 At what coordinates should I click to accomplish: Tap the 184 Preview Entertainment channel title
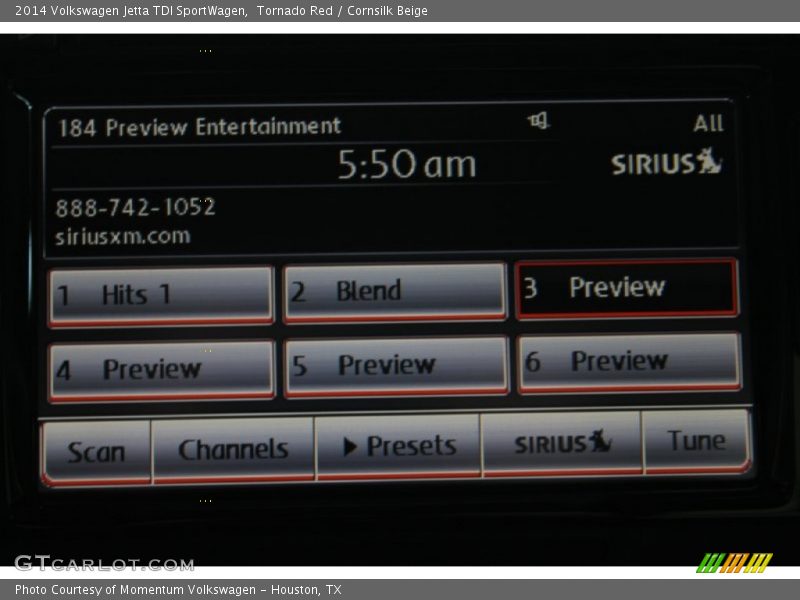[x=199, y=127]
